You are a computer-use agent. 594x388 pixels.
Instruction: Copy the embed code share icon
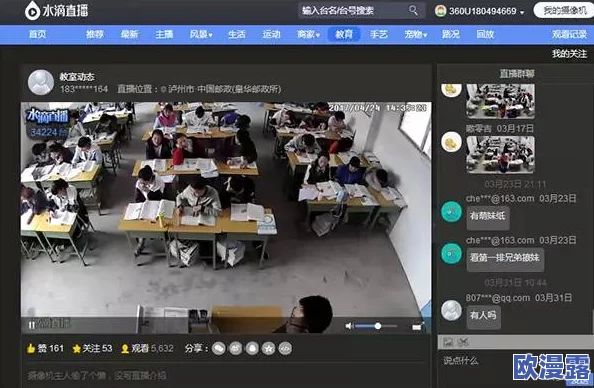coord(285,348)
